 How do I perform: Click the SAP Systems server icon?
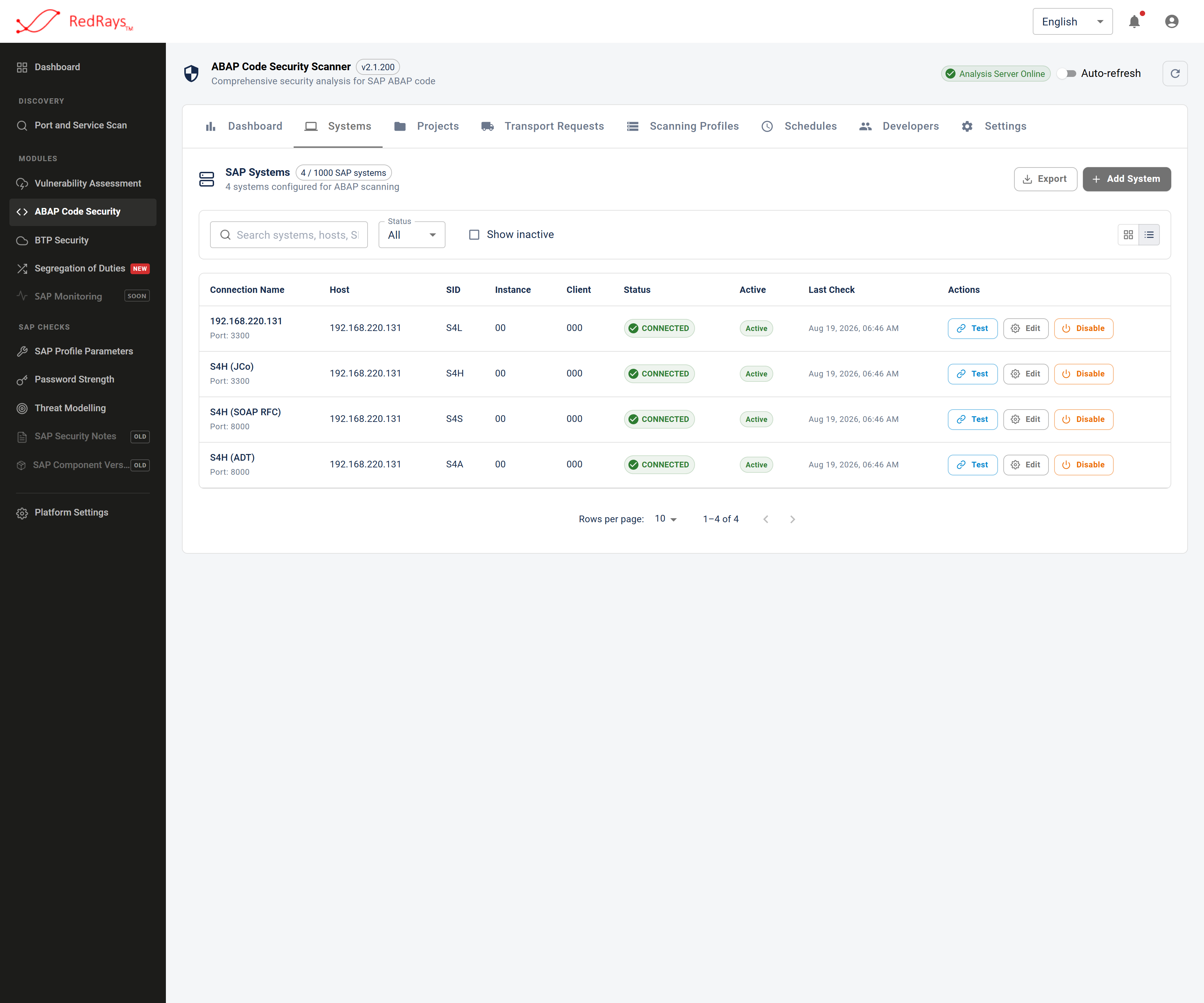206,180
